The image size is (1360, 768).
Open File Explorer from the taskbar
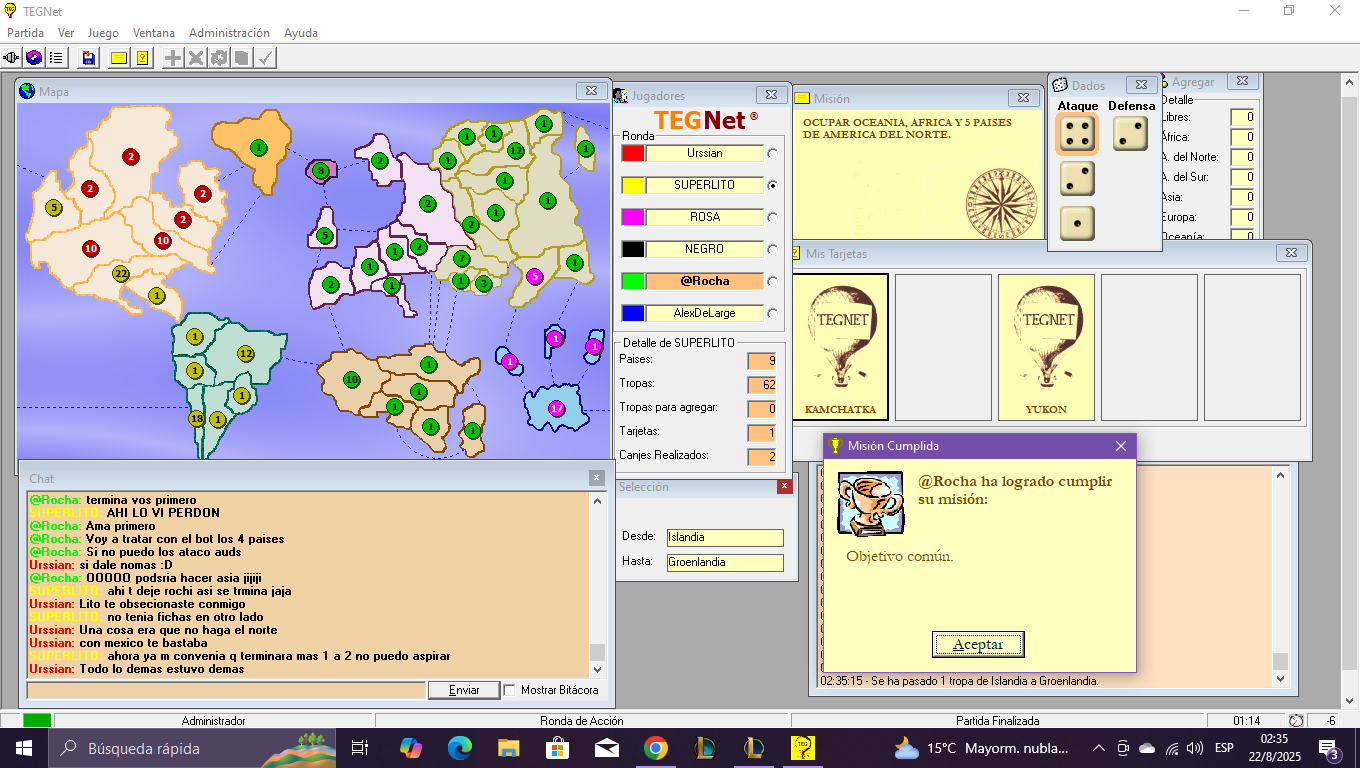click(509, 748)
